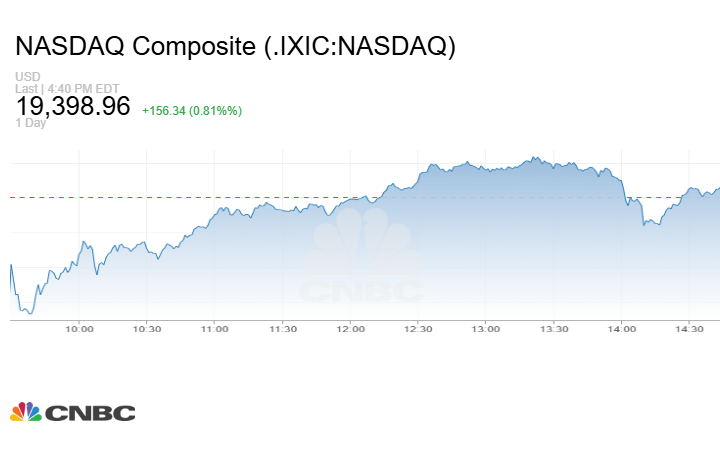The width and height of the screenshot is (720, 450).
Task: Select the 12:00 time axis label
Action: click(x=351, y=329)
